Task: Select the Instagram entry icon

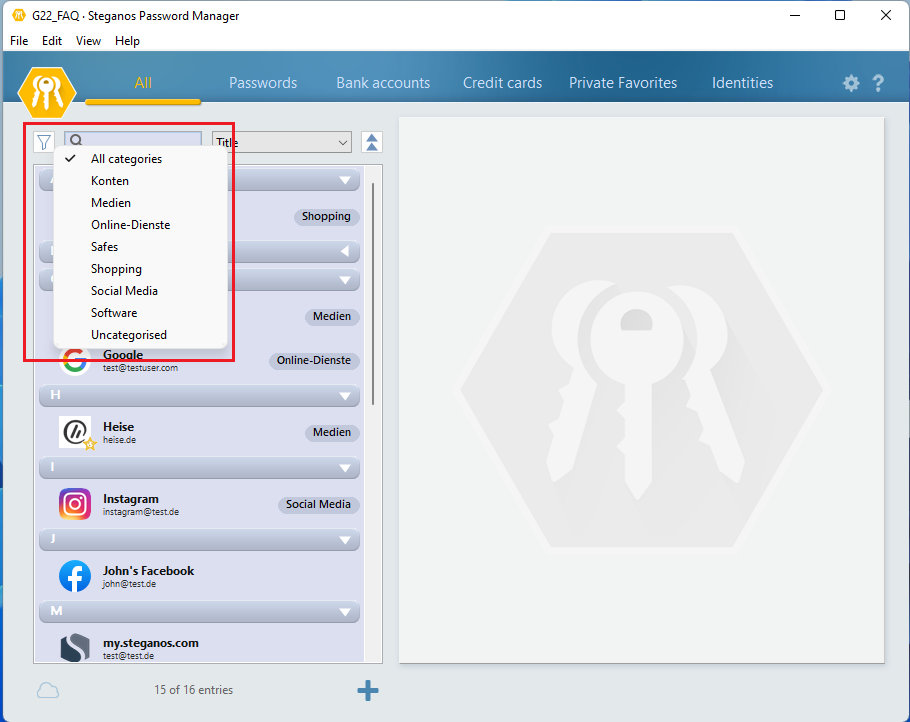Action: tap(75, 504)
